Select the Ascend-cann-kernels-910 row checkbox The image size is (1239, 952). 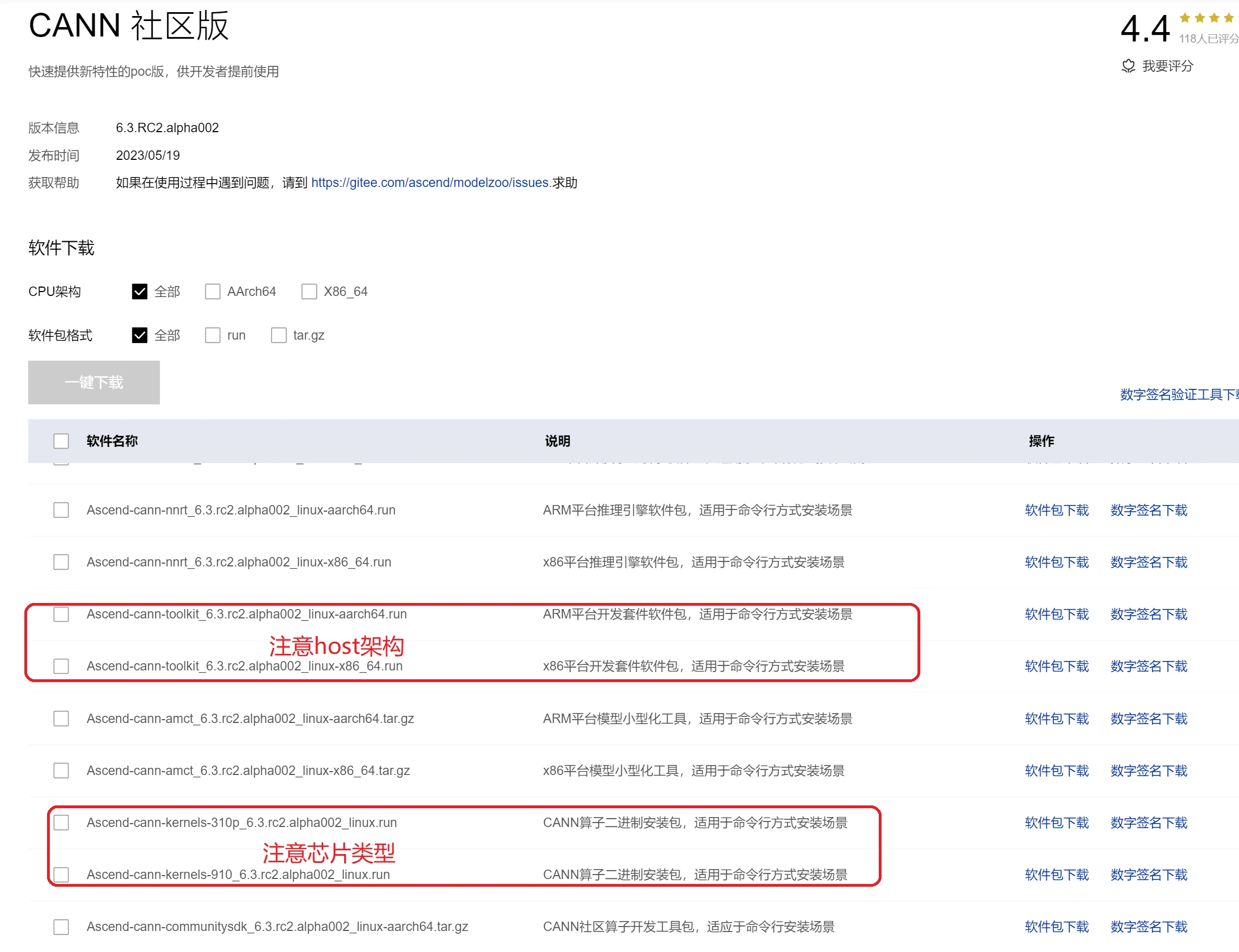click(61, 875)
